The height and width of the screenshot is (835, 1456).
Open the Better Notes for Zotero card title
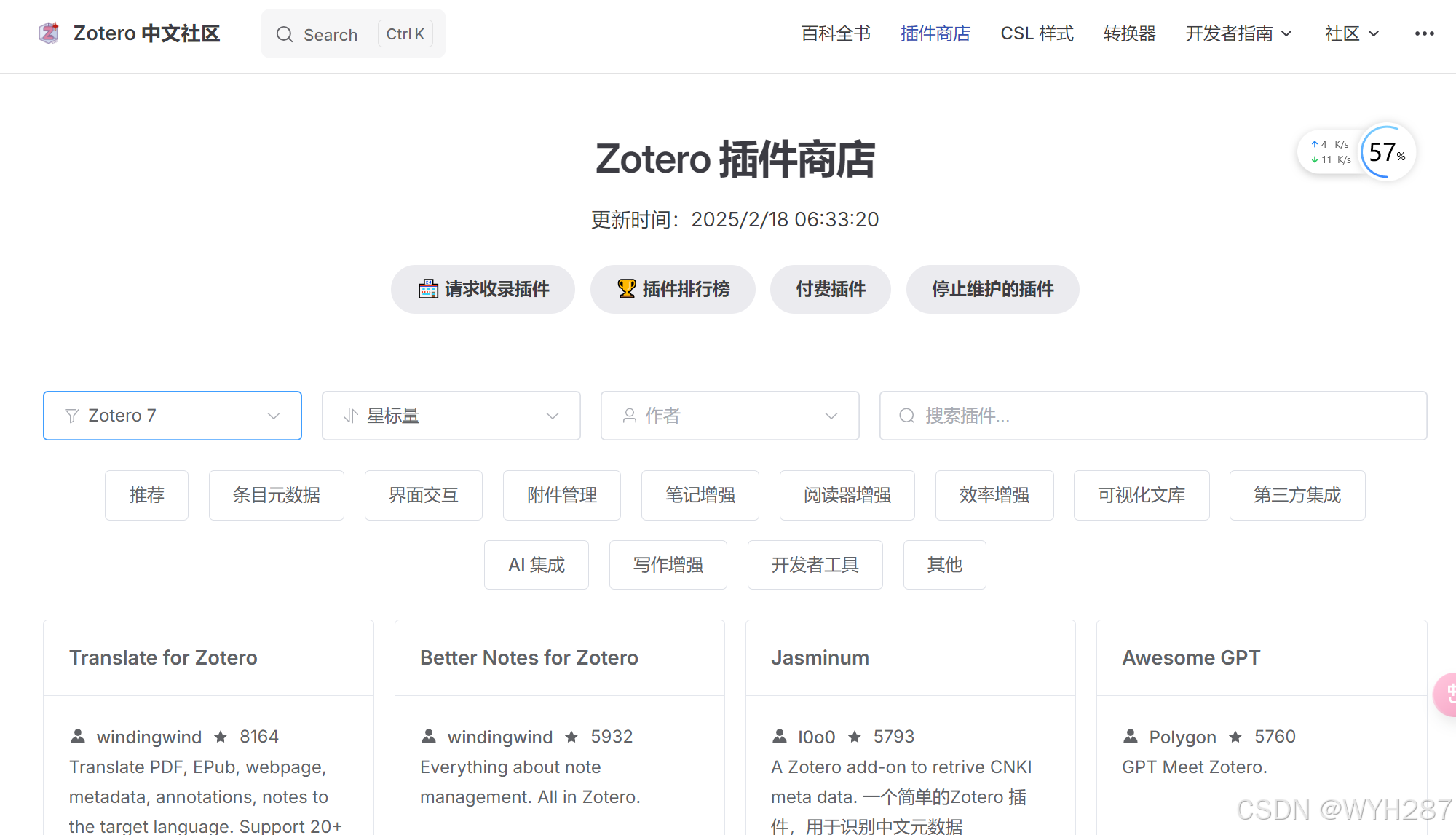point(529,658)
